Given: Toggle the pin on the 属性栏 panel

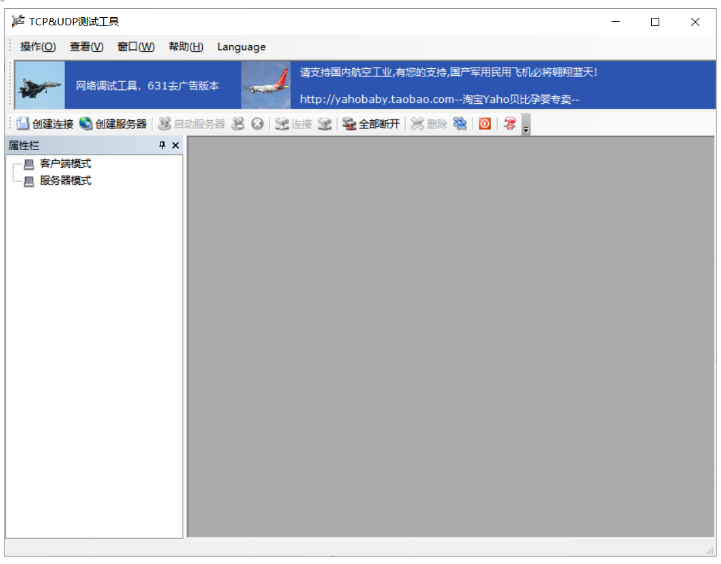Looking at the screenshot, I should click(x=162, y=146).
